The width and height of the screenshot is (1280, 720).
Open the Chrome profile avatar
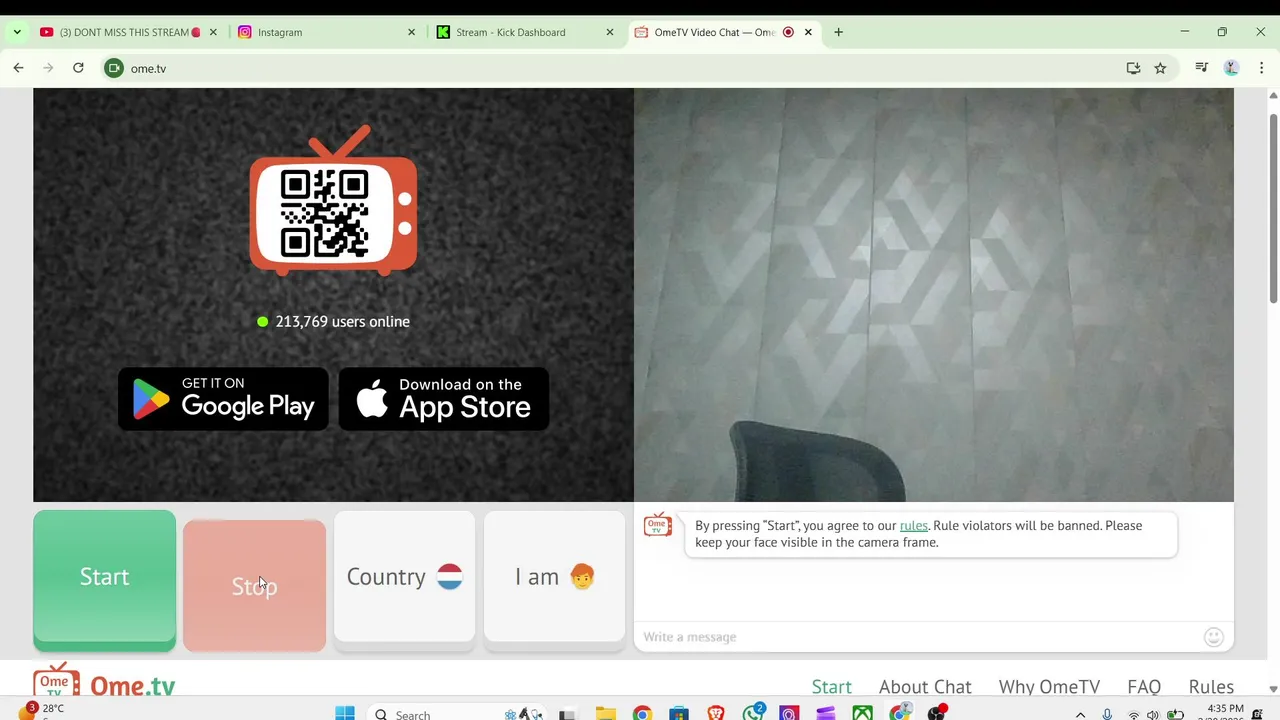click(x=1232, y=68)
